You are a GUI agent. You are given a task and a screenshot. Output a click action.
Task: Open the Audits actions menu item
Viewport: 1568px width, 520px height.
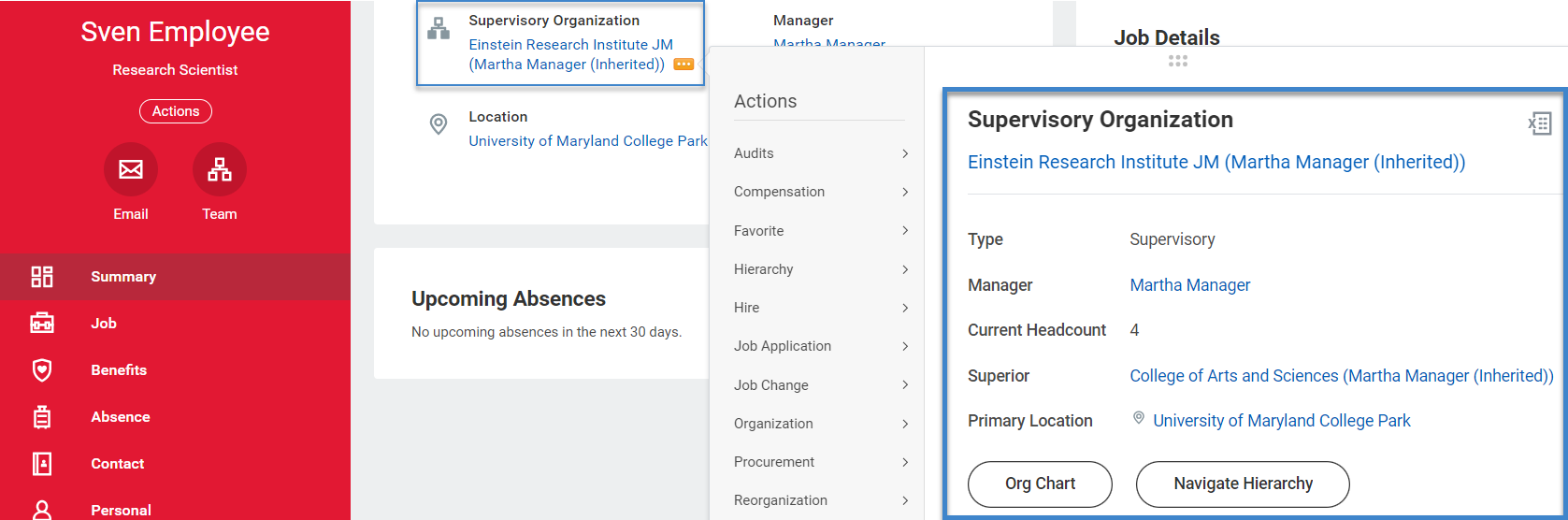pyautogui.click(x=821, y=153)
